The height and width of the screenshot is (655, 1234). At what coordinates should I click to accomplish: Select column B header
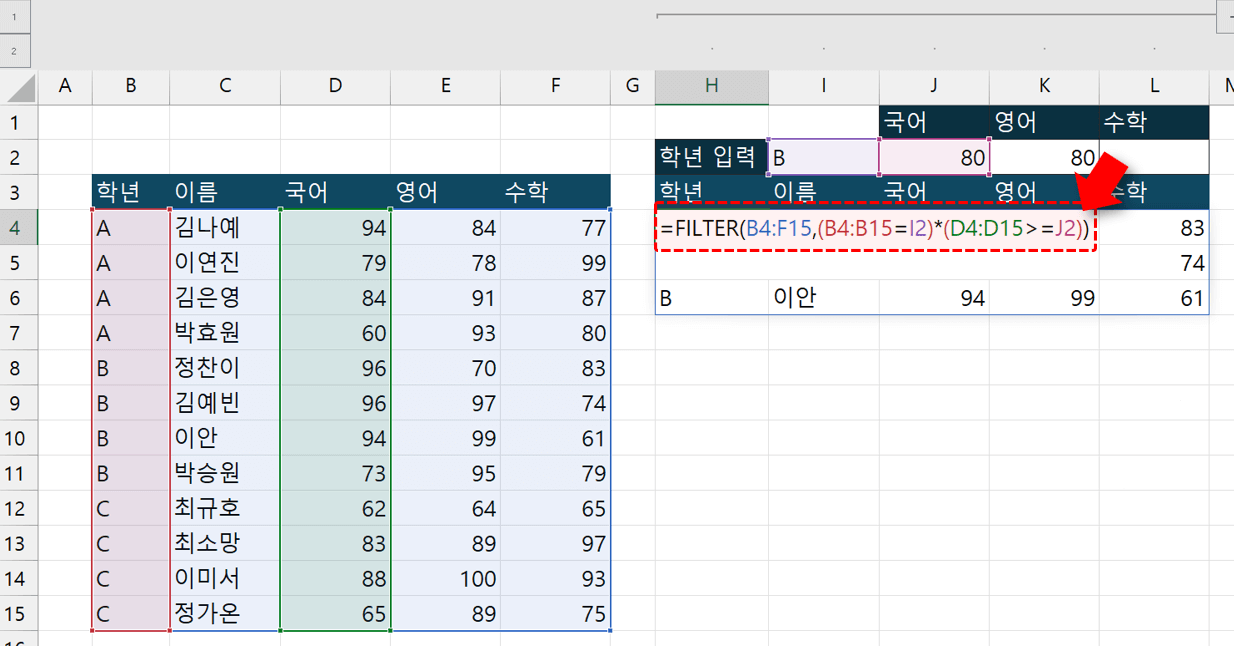[x=131, y=87]
